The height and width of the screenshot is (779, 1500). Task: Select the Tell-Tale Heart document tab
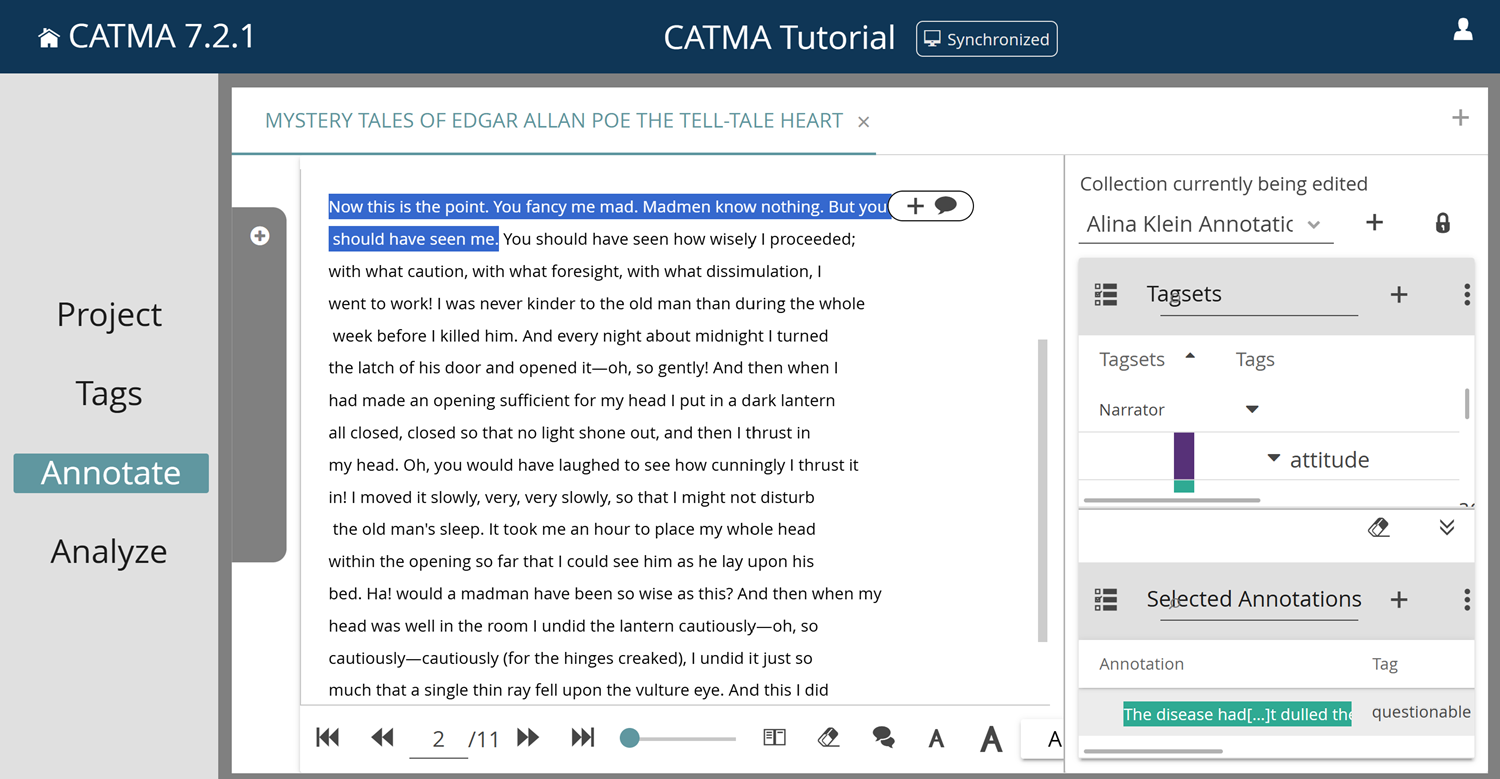554,121
